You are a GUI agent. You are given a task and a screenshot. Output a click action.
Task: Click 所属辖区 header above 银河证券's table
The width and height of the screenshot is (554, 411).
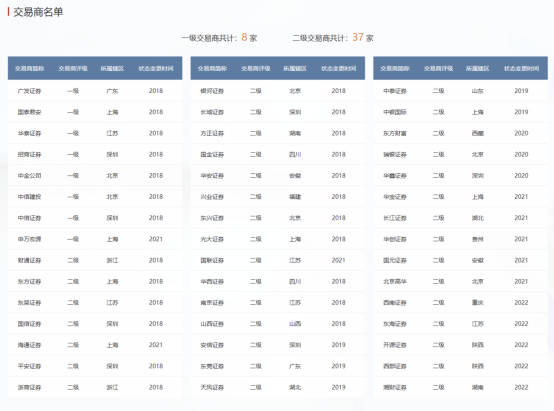[295, 68]
